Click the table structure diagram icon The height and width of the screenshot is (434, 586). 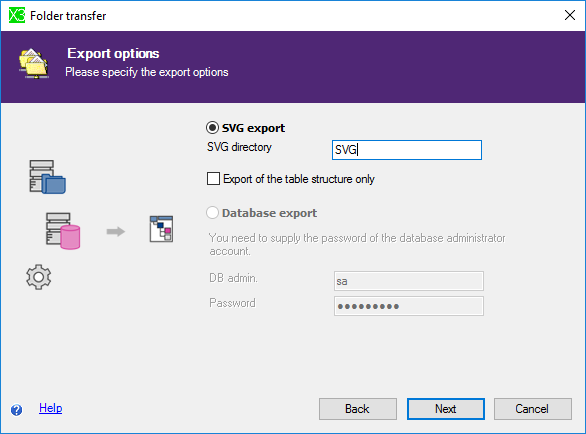161,229
